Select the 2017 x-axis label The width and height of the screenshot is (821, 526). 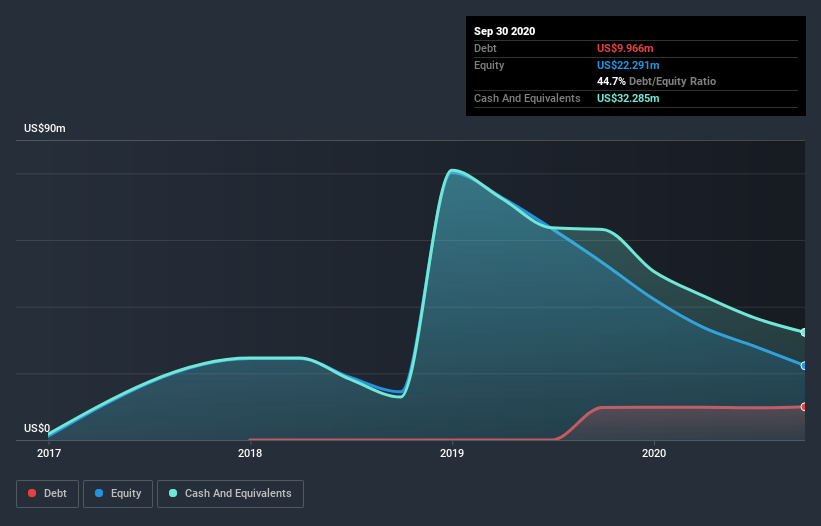(x=49, y=453)
